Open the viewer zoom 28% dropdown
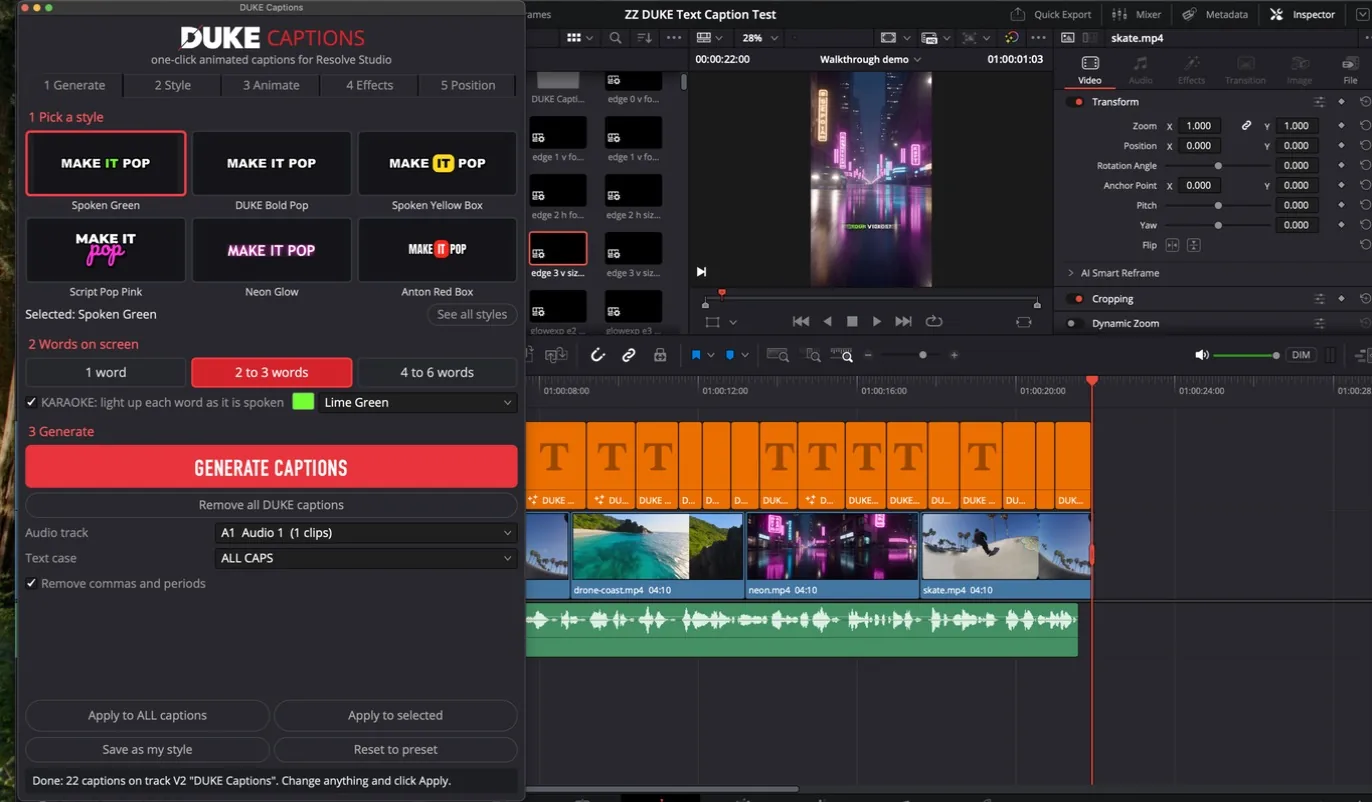The image size is (1372, 802). (x=761, y=38)
